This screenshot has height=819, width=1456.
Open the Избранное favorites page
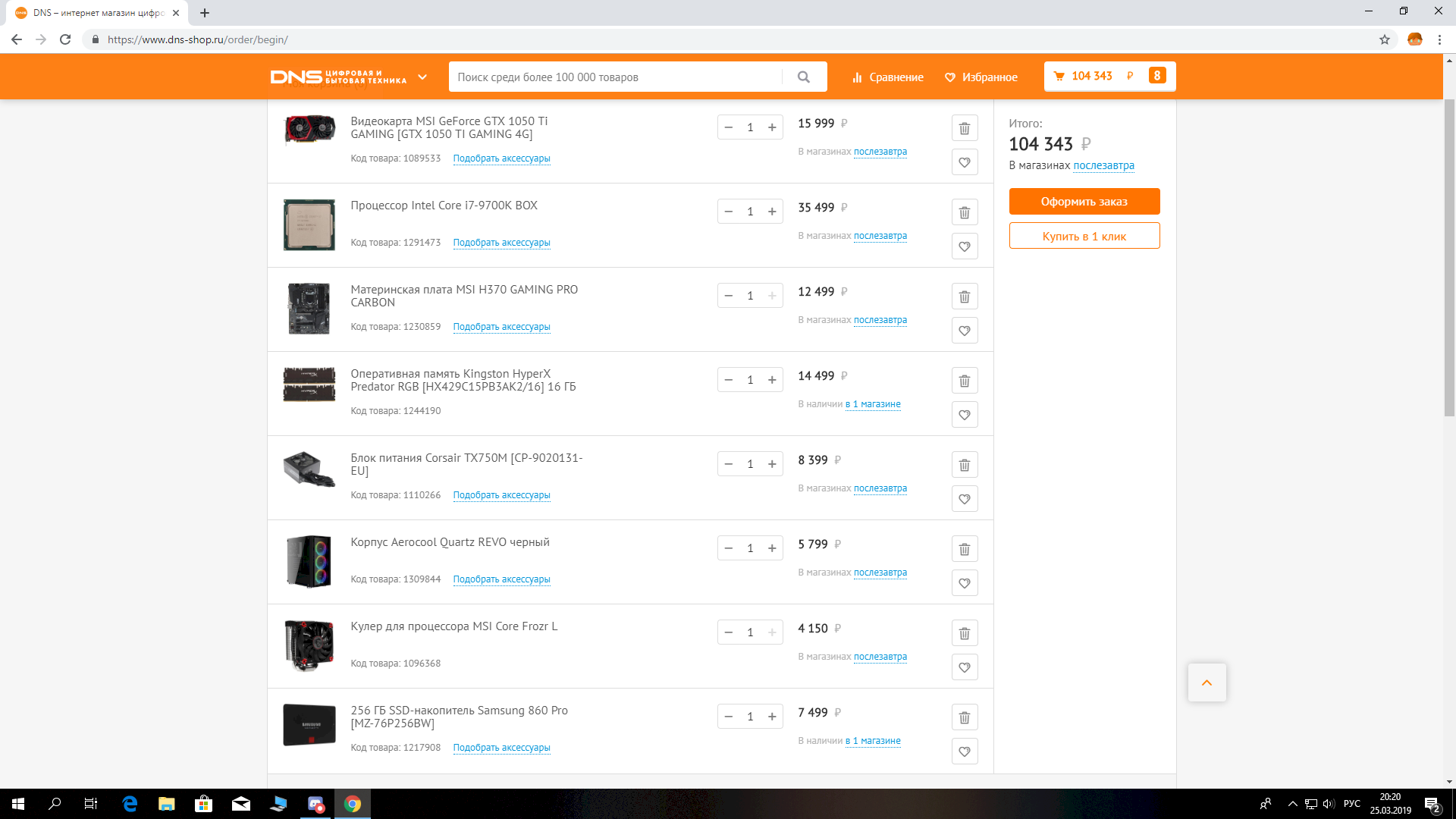coord(981,77)
